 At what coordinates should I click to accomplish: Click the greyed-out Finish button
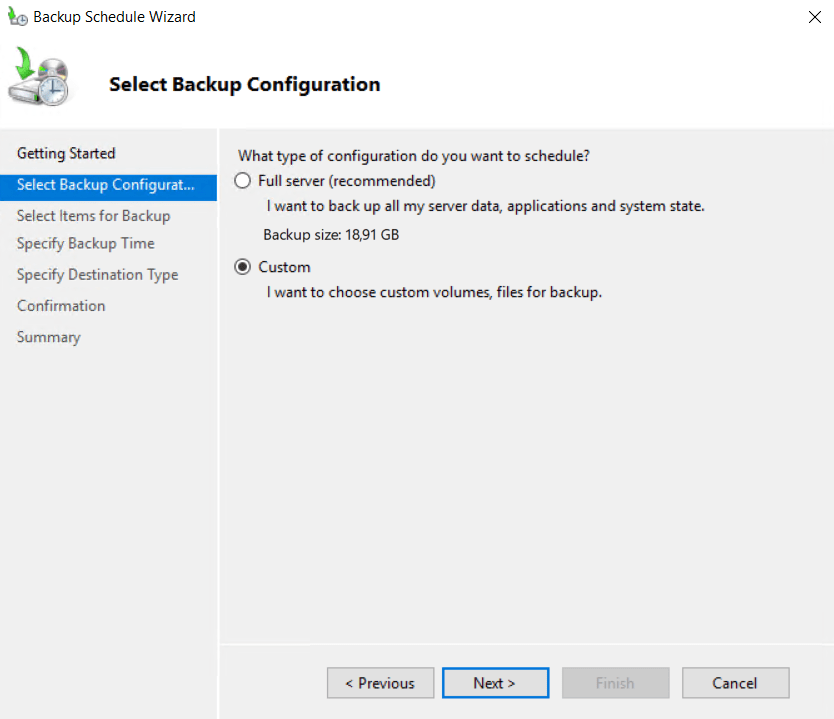point(615,683)
